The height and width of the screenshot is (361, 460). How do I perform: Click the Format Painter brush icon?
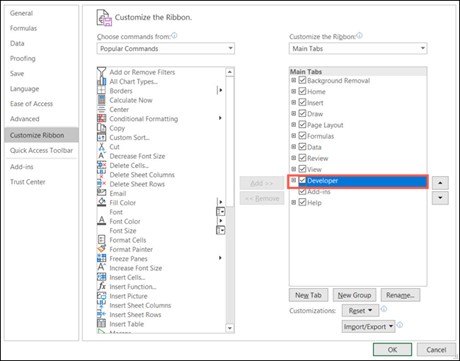101,249
